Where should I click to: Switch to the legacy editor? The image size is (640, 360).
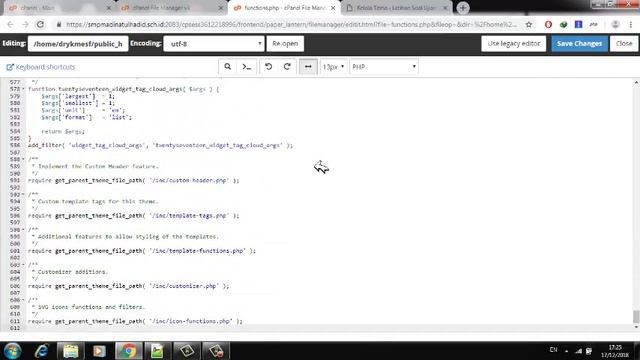tap(513, 44)
